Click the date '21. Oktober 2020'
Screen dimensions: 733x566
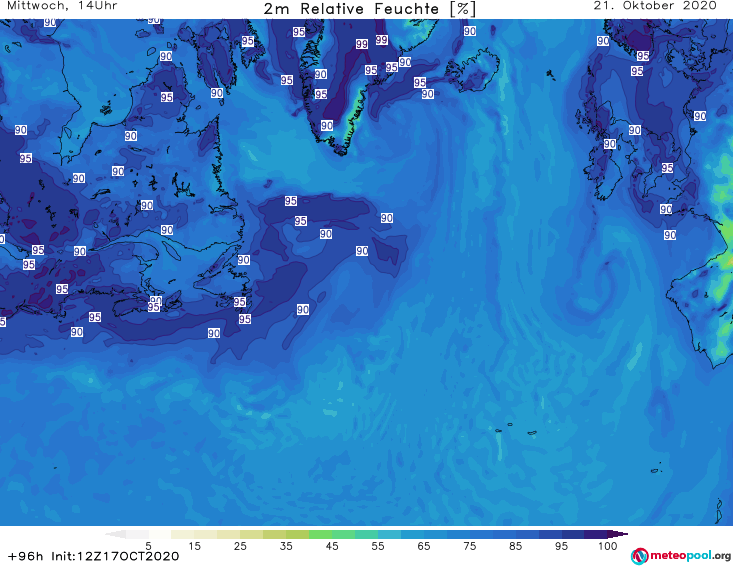click(655, 6)
